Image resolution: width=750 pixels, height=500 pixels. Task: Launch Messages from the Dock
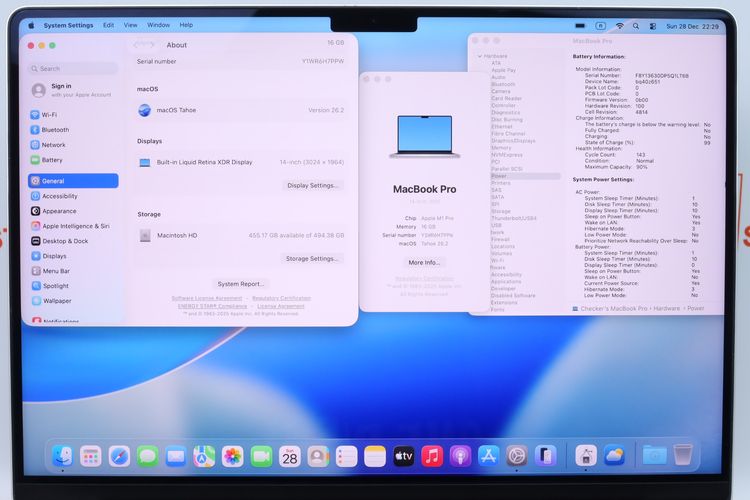coord(147,456)
